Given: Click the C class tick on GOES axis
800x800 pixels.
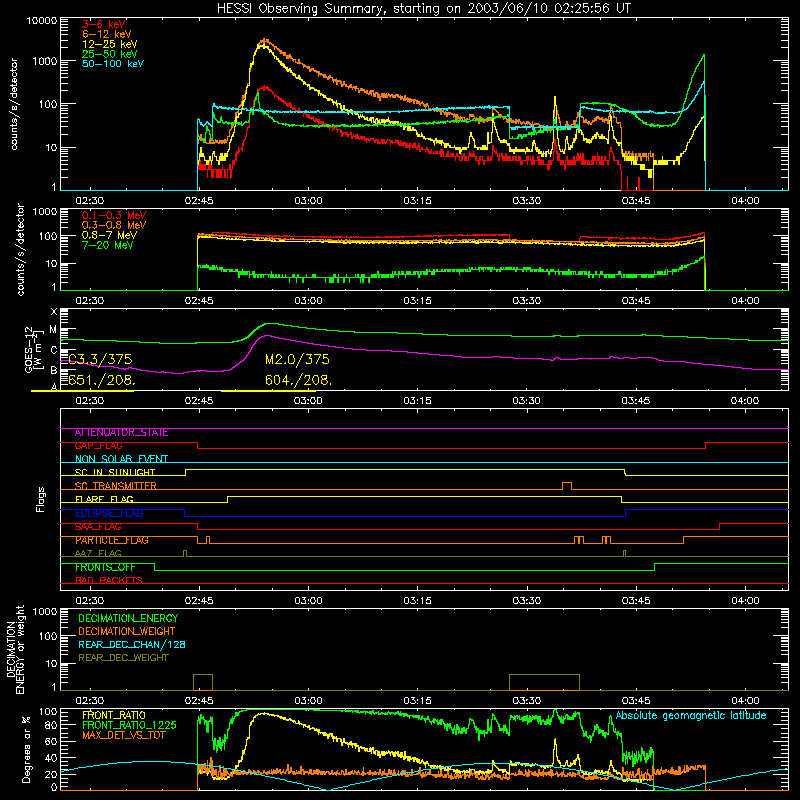Looking at the screenshot, I should click(54, 350).
